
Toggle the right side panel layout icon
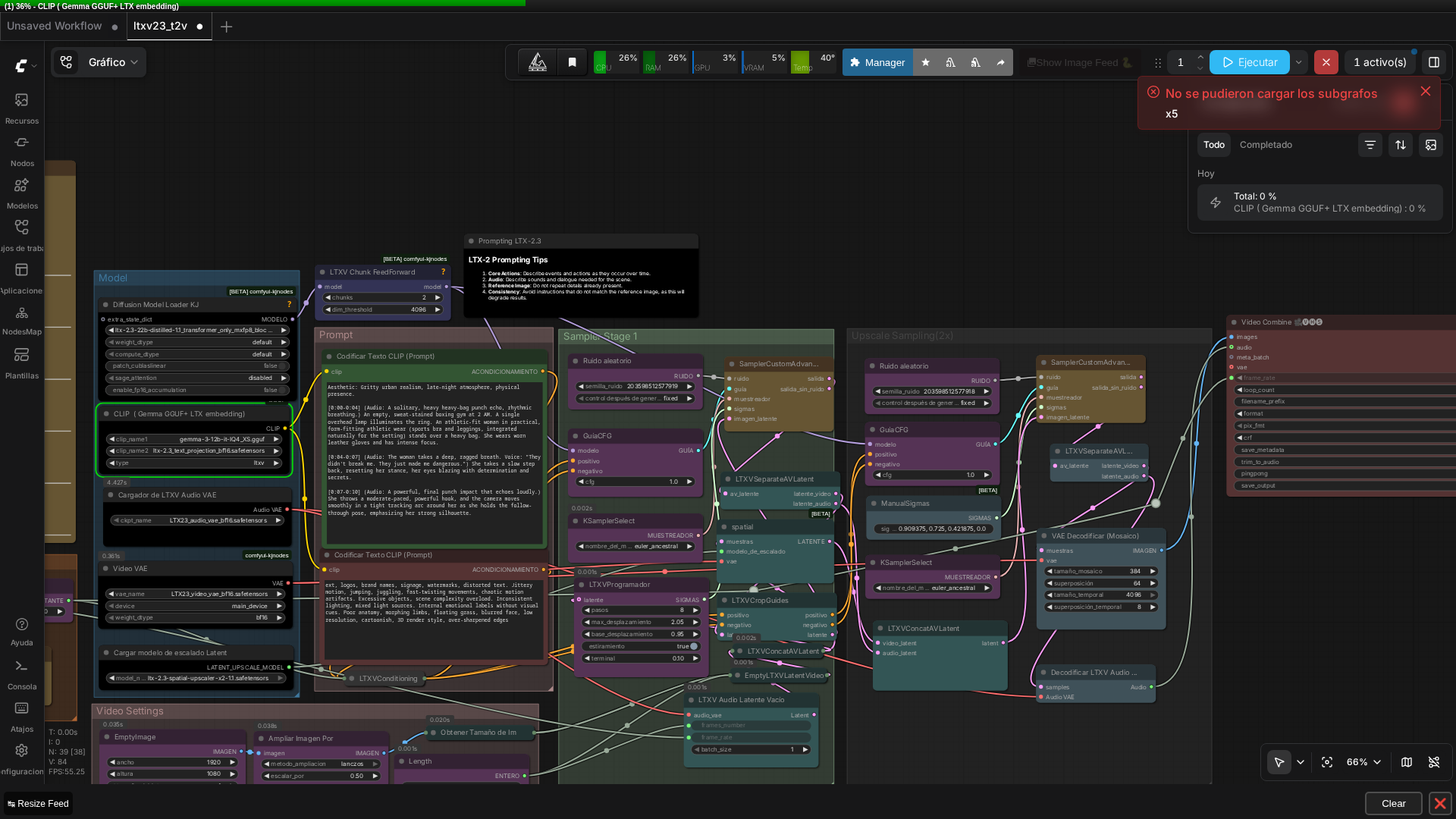1434,62
